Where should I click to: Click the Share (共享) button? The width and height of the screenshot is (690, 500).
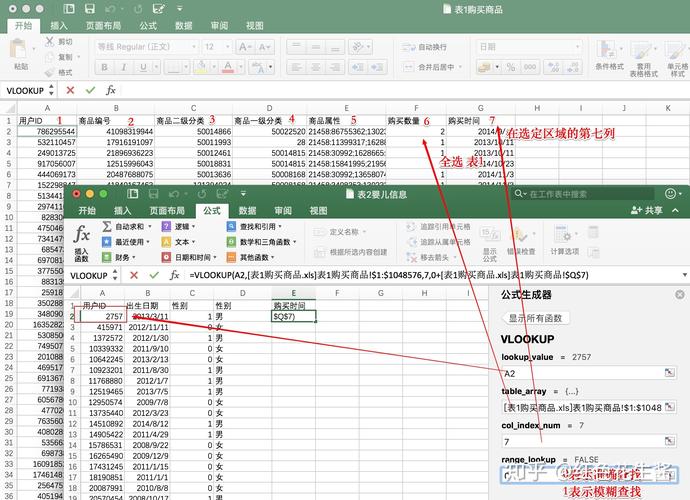646,210
